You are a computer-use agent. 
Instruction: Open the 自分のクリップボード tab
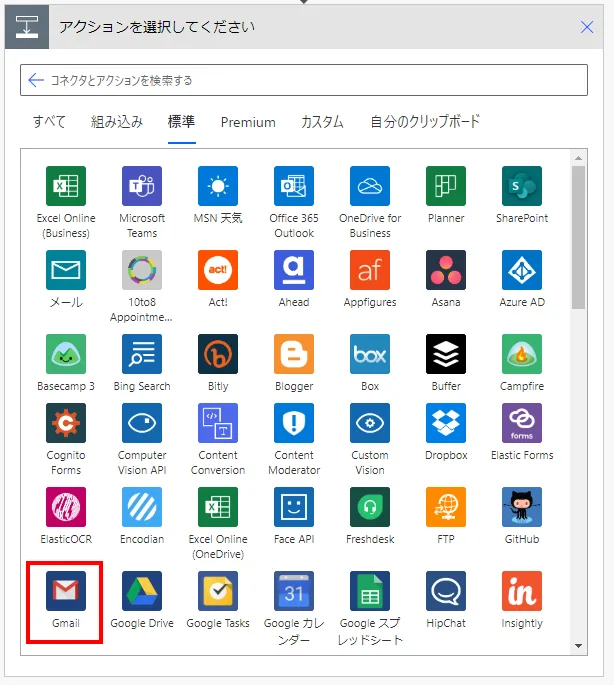click(x=425, y=122)
